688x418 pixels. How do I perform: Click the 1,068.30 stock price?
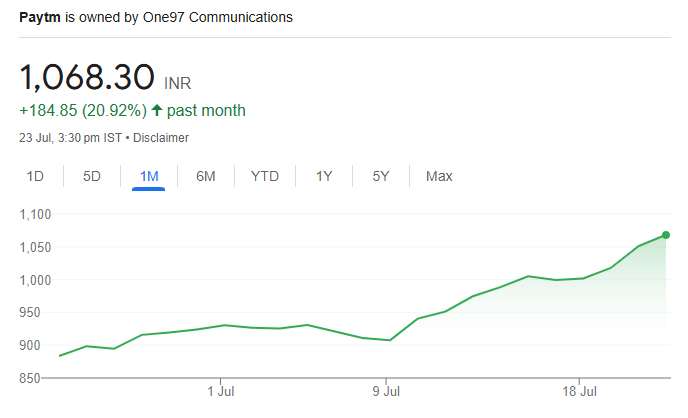pos(87,77)
